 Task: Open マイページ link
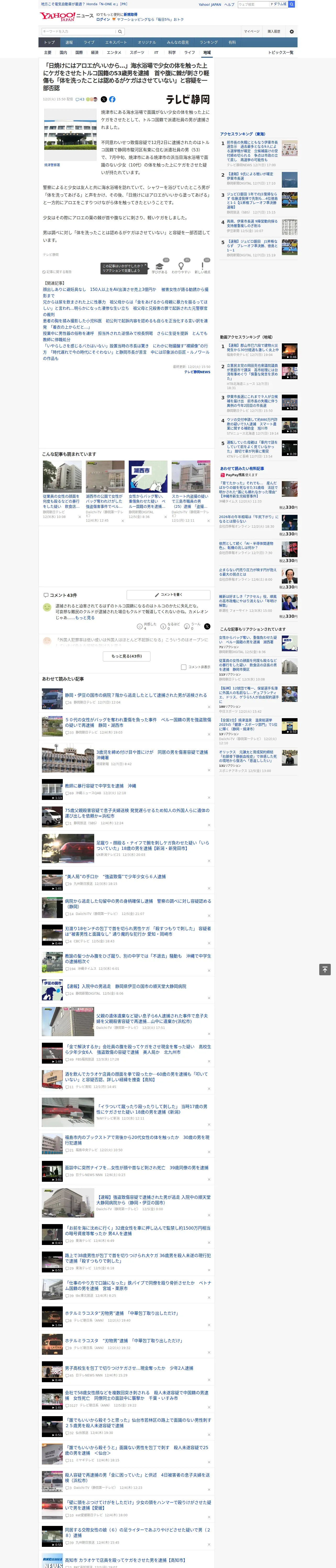pyautogui.click(x=252, y=32)
